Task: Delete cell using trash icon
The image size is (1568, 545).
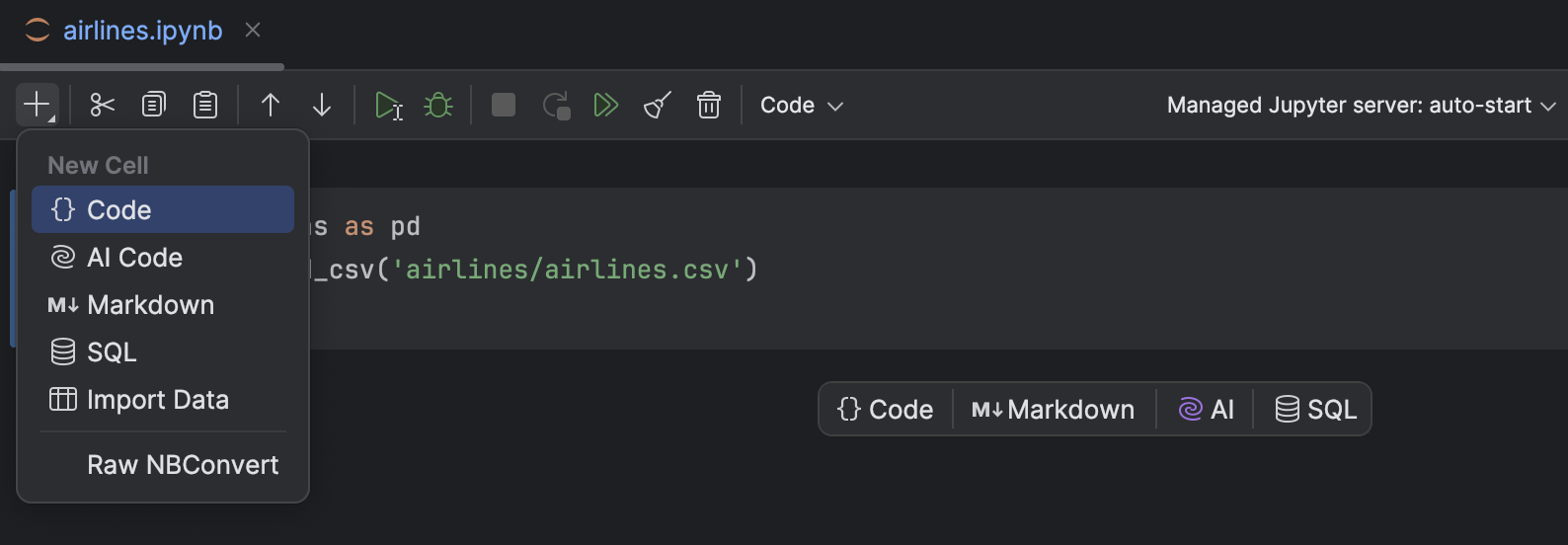Action: point(709,105)
